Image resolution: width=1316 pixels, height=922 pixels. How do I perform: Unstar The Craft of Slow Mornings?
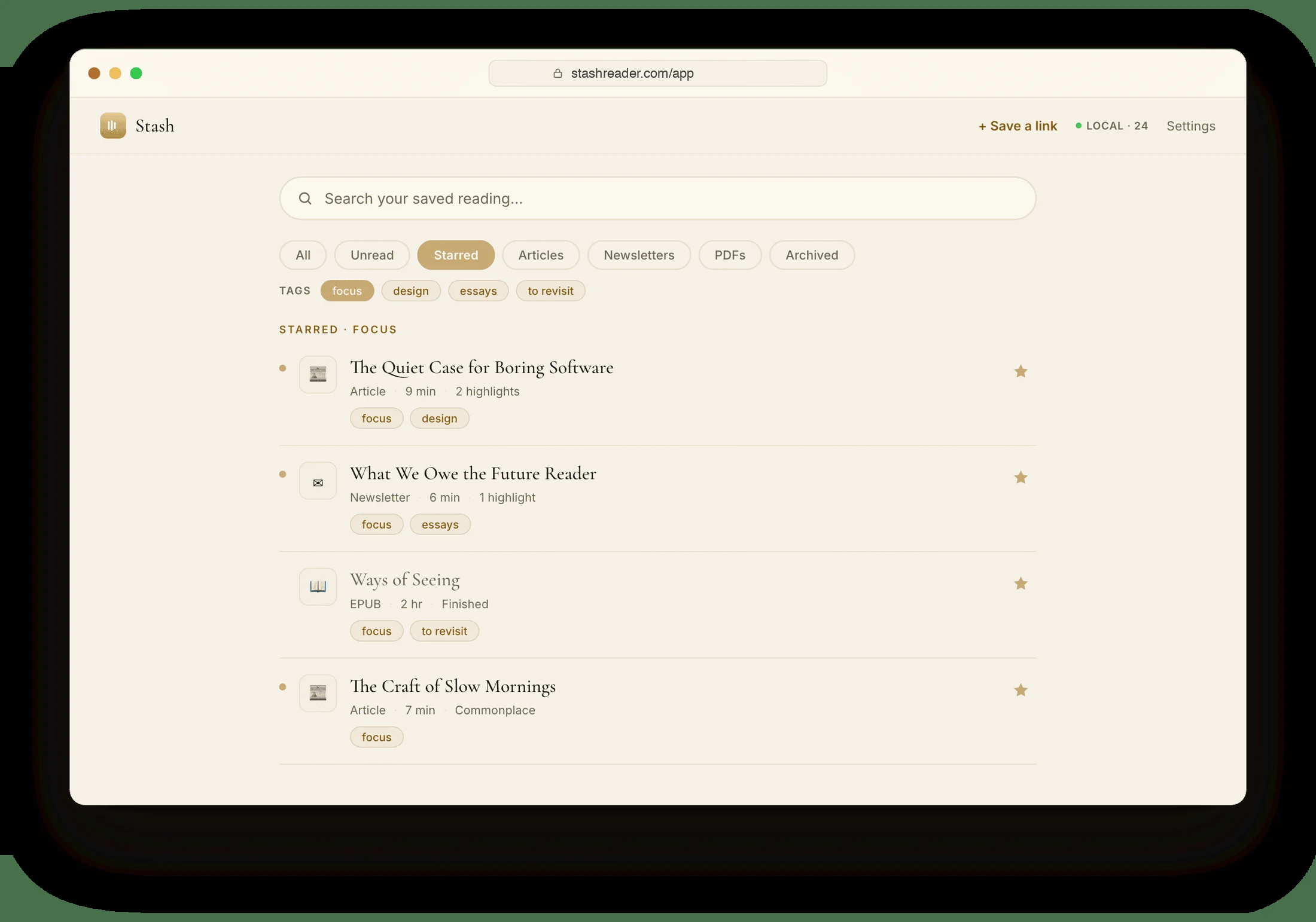click(1020, 690)
